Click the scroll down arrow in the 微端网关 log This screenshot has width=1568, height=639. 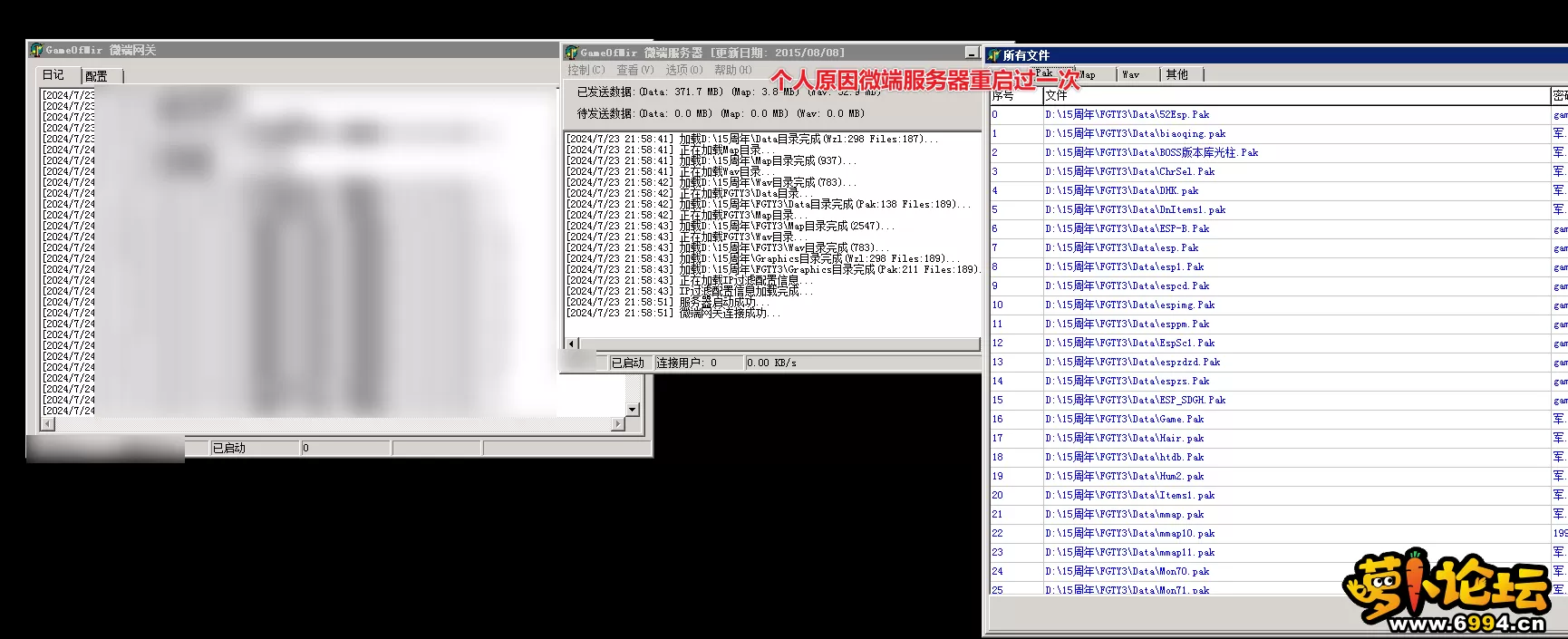(x=633, y=410)
